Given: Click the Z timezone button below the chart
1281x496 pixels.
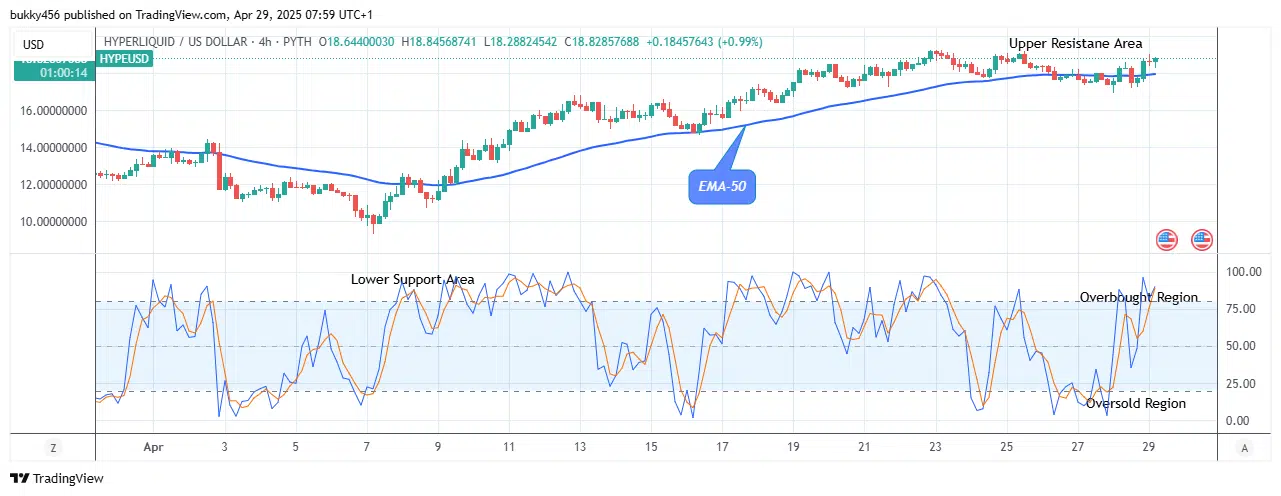Looking at the screenshot, I should (x=52, y=448).
